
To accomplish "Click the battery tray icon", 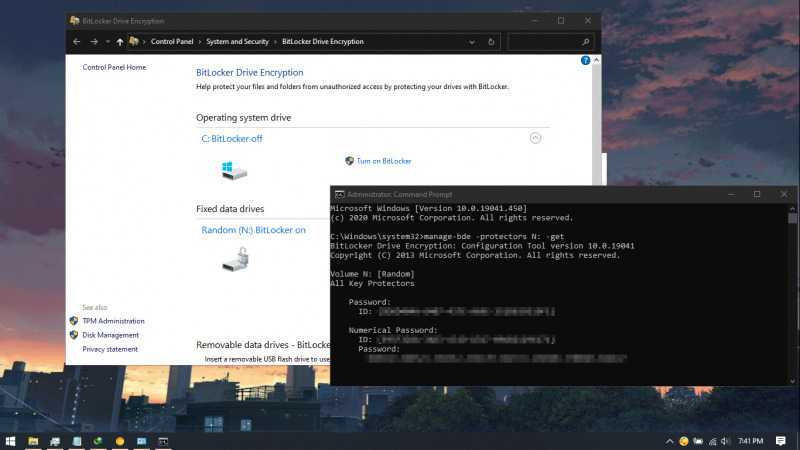I will pos(698,441).
